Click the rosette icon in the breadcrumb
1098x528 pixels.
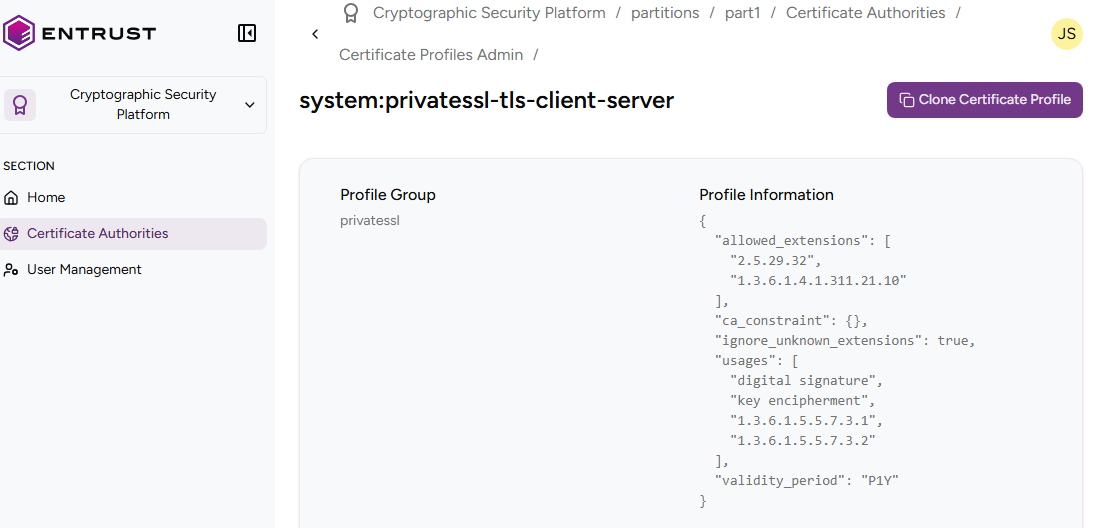(351, 13)
